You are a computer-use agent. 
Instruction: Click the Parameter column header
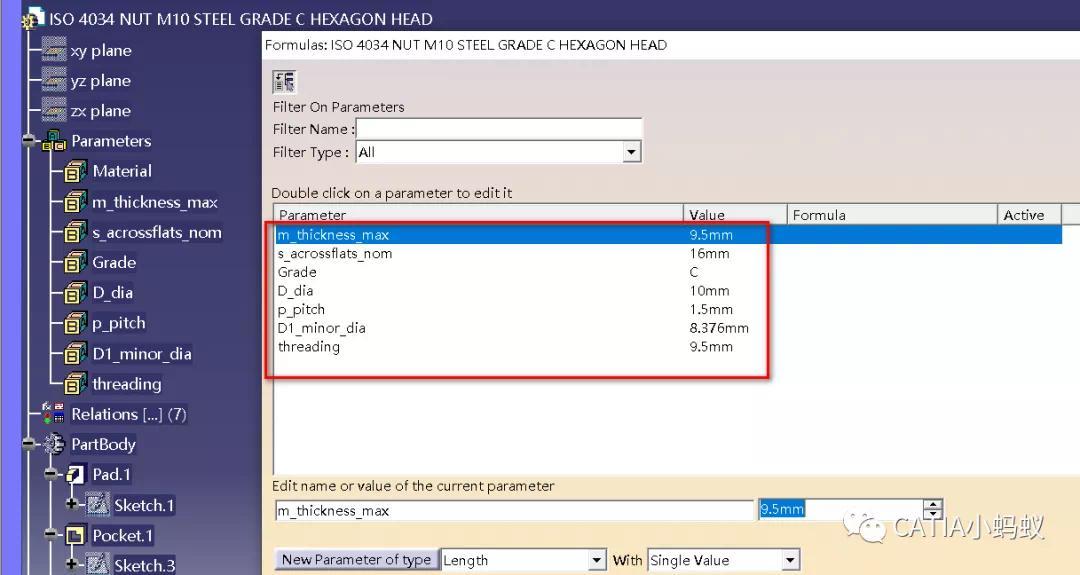click(478, 215)
